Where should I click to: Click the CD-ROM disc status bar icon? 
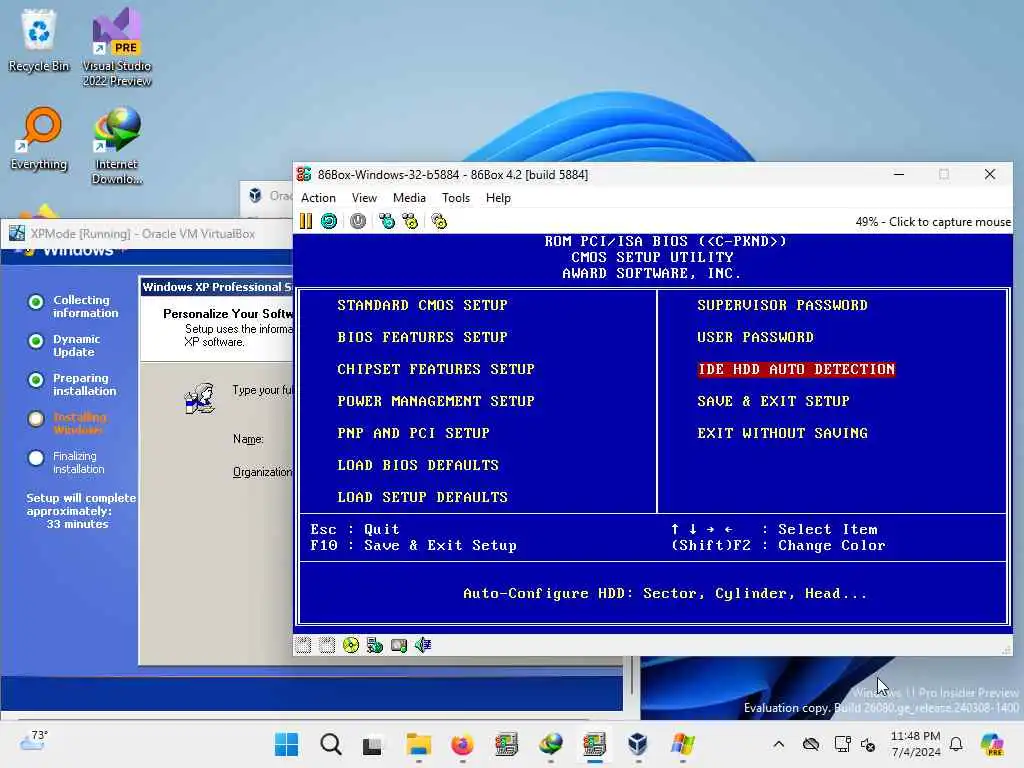click(x=351, y=645)
